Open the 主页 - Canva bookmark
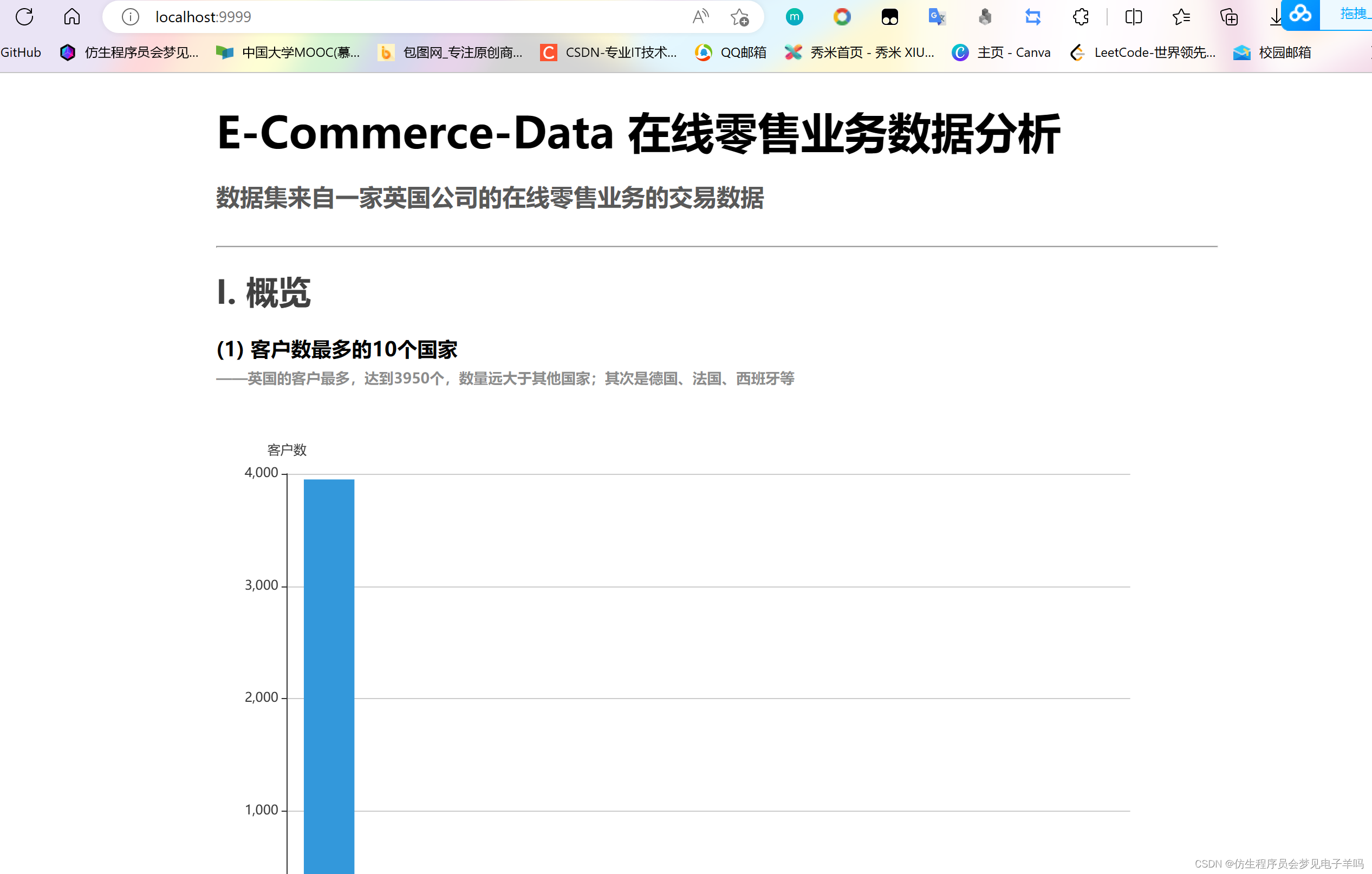 [x=1001, y=53]
